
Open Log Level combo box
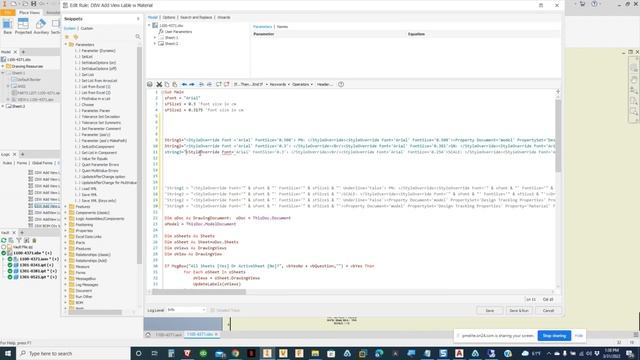click(x=186, y=310)
